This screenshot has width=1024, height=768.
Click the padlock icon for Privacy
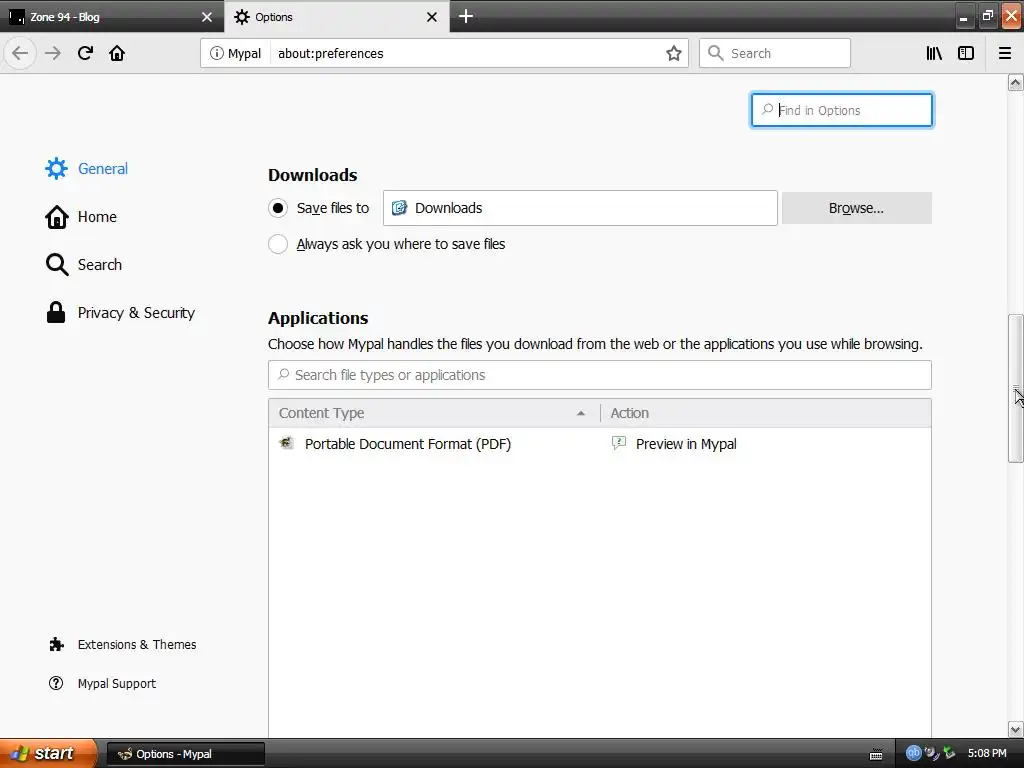(x=56, y=313)
